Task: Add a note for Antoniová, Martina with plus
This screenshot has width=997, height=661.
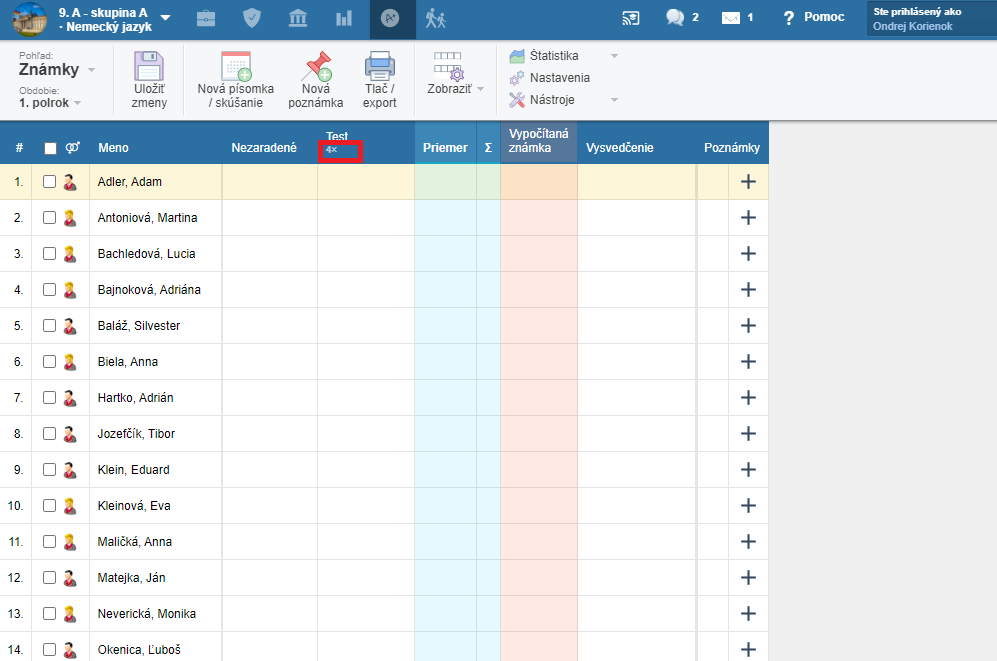Action: point(747,218)
